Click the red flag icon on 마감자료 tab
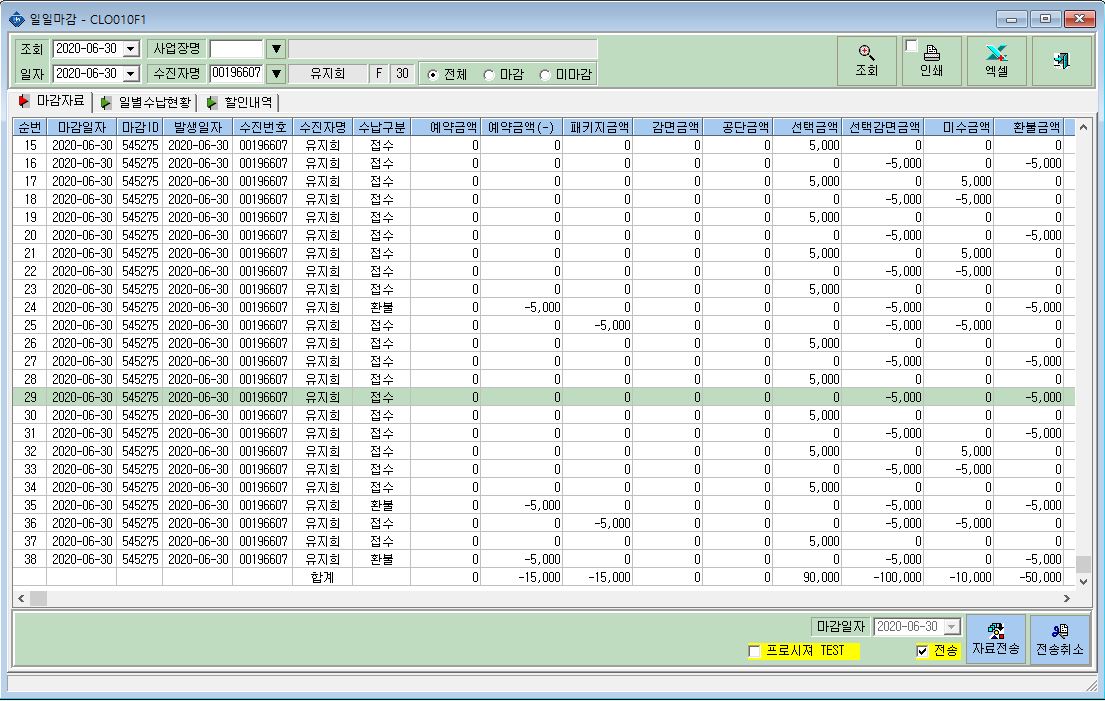This screenshot has height=701, width=1105. tap(24, 101)
